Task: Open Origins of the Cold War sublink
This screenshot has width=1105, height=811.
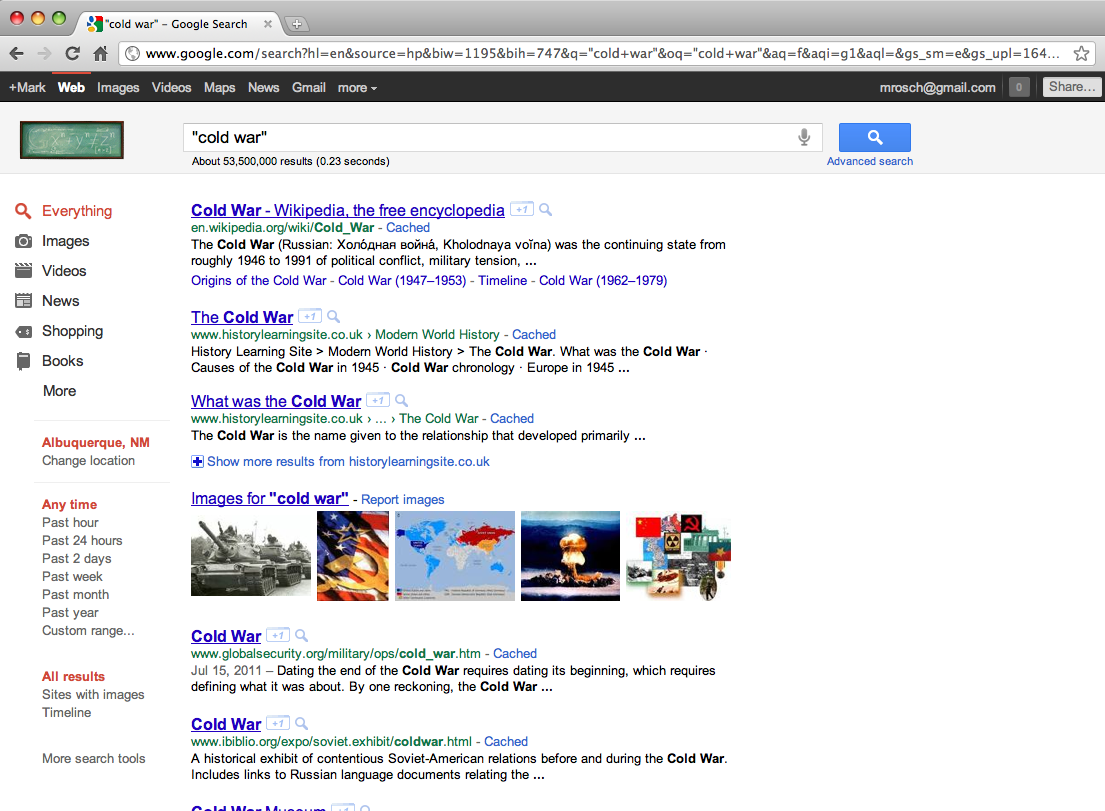Action: pyautogui.click(x=259, y=280)
